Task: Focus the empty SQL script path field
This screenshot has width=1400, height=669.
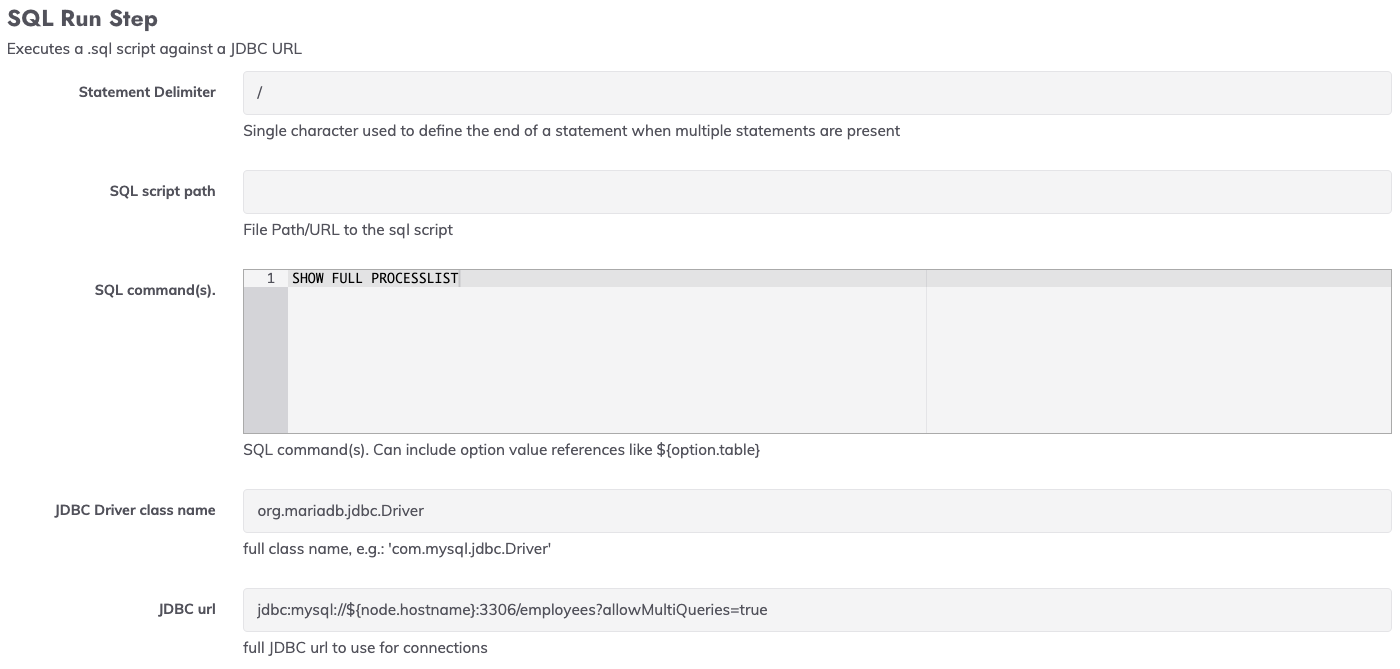Action: tap(817, 191)
